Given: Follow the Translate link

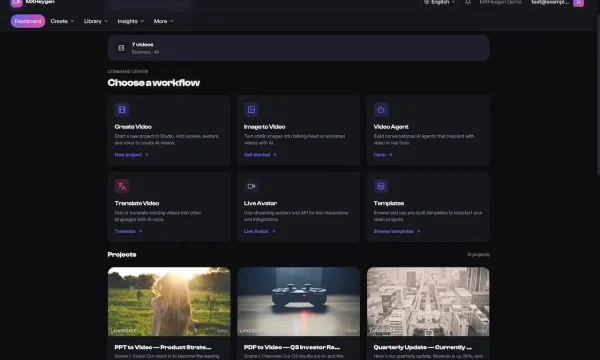Looking at the screenshot, I should (x=128, y=231).
